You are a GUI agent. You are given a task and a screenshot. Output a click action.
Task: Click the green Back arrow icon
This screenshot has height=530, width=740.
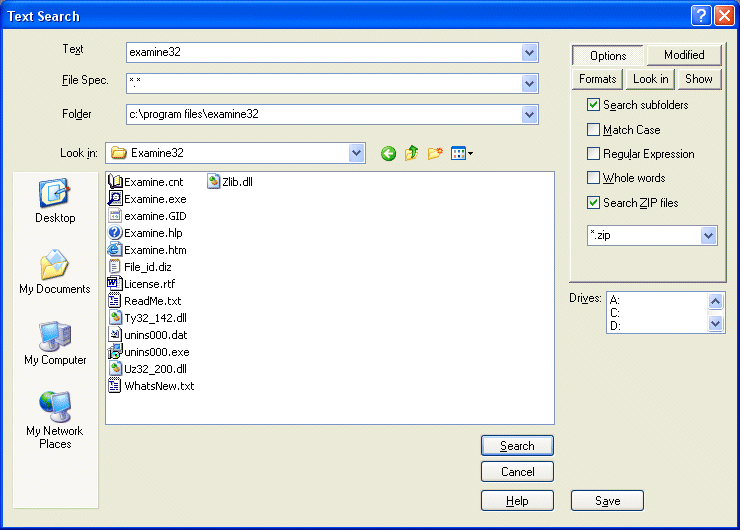coord(388,153)
